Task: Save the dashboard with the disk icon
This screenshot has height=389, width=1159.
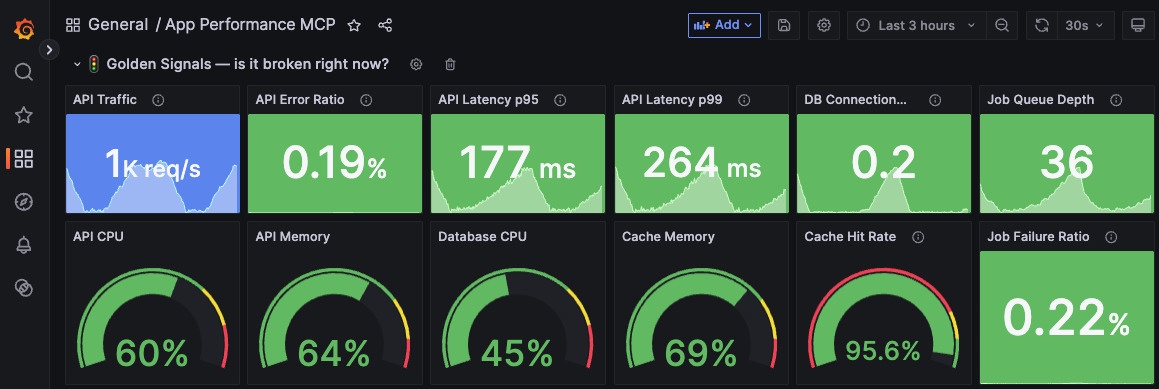Action: coord(784,25)
